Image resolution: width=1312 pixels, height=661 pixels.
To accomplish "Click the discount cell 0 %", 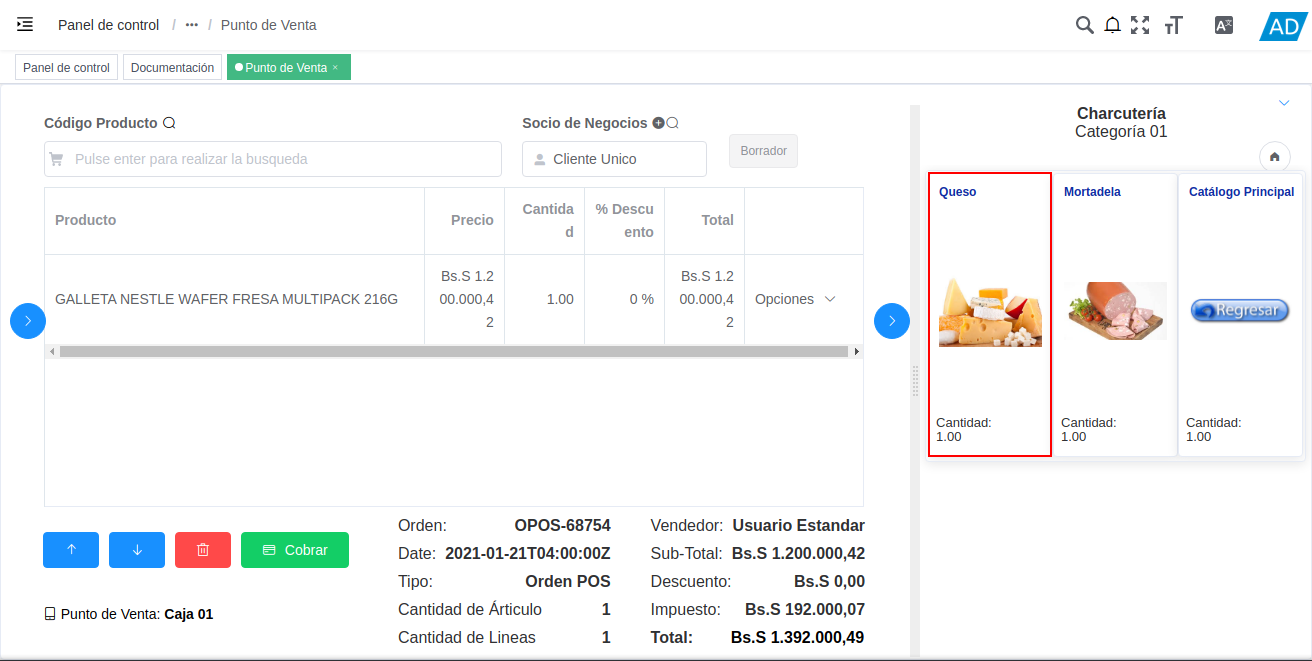I will coord(625,299).
